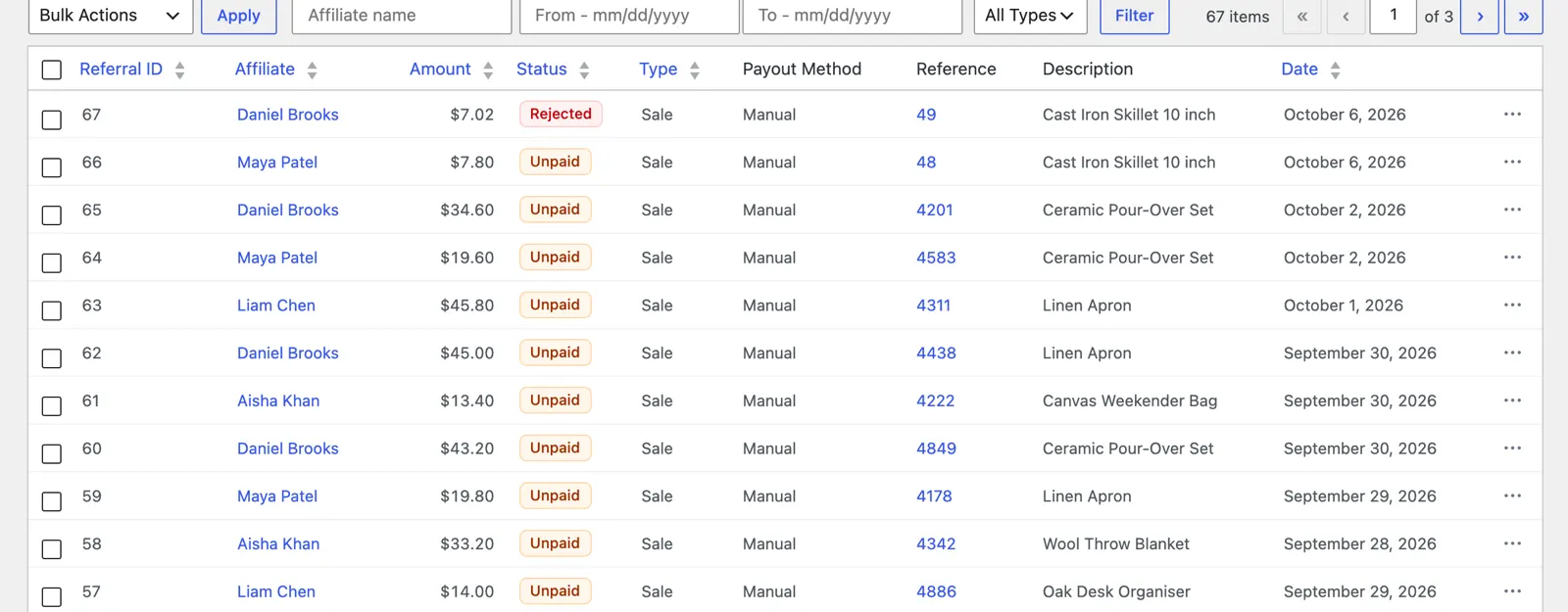1568x612 pixels.
Task: Open Daniel Brooks affiliate on referral 67
Action: (x=287, y=115)
